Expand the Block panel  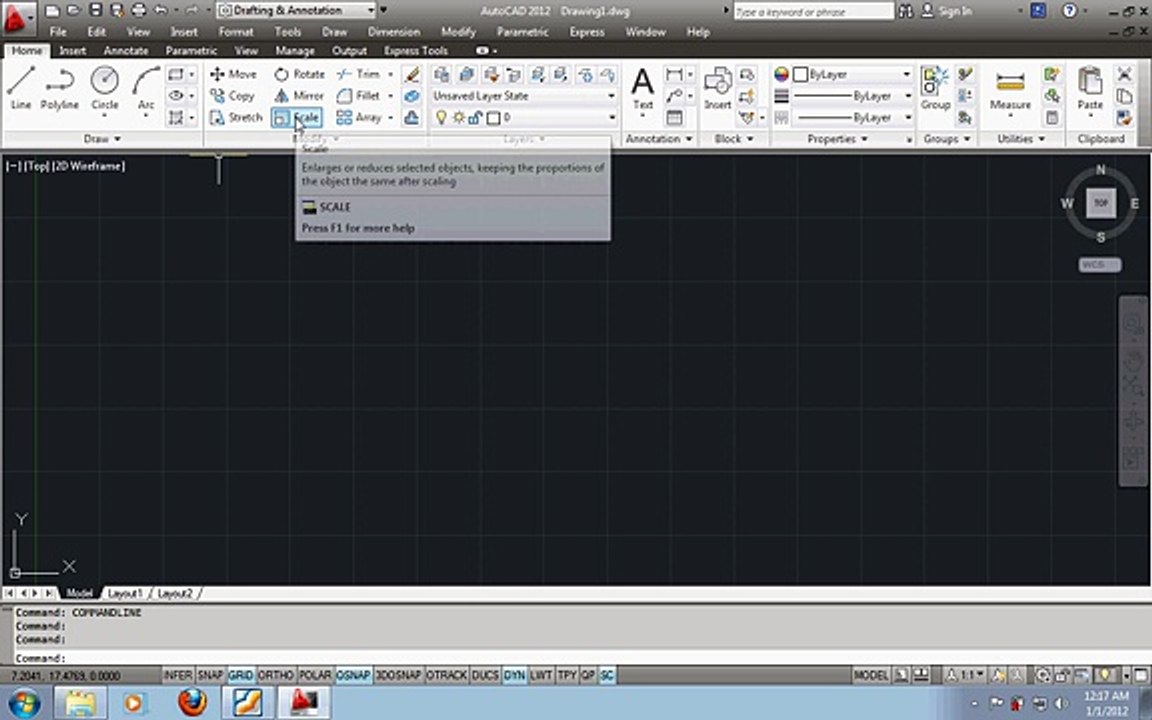pyautogui.click(x=734, y=139)
